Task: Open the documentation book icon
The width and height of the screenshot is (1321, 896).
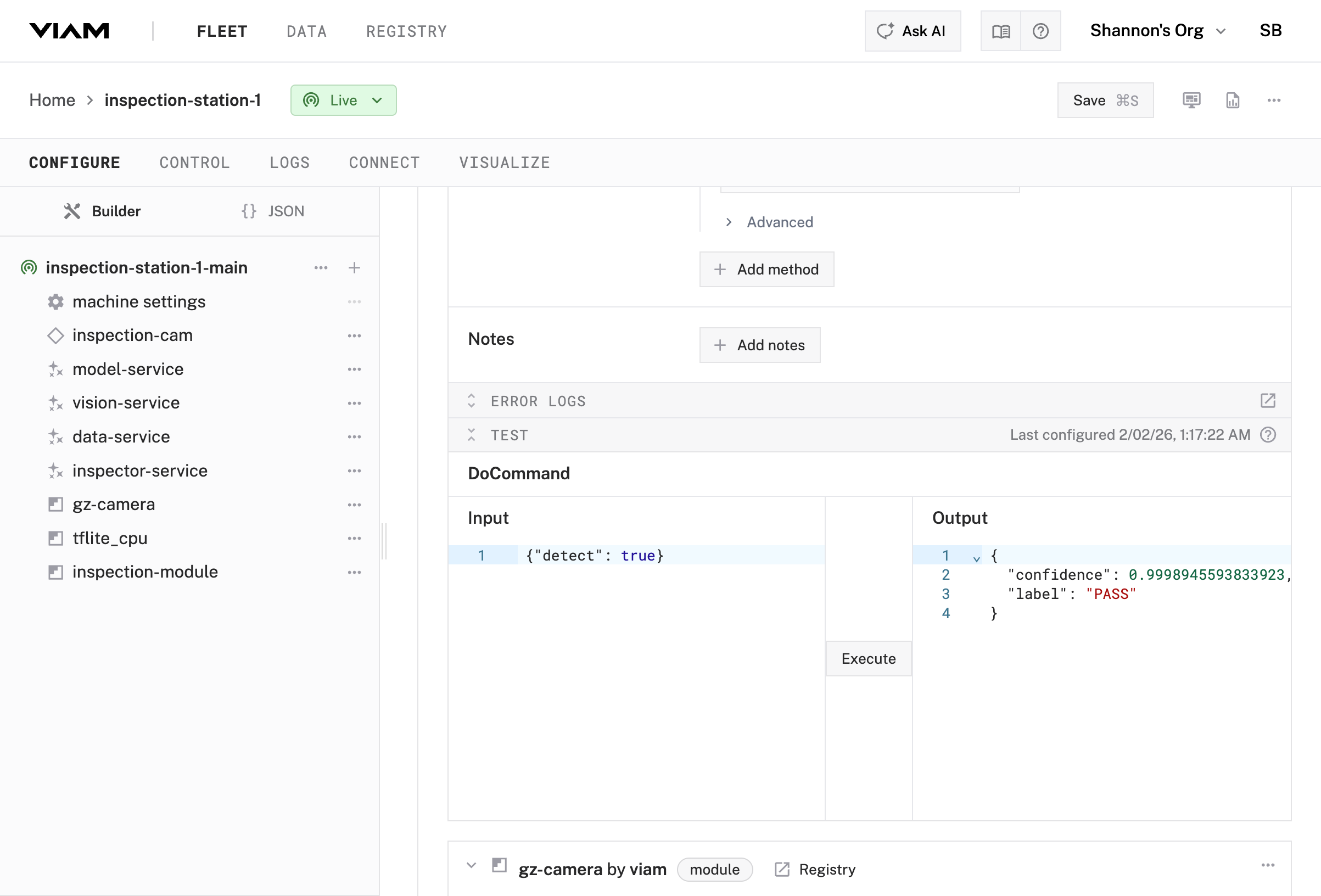Action: 1000,31
